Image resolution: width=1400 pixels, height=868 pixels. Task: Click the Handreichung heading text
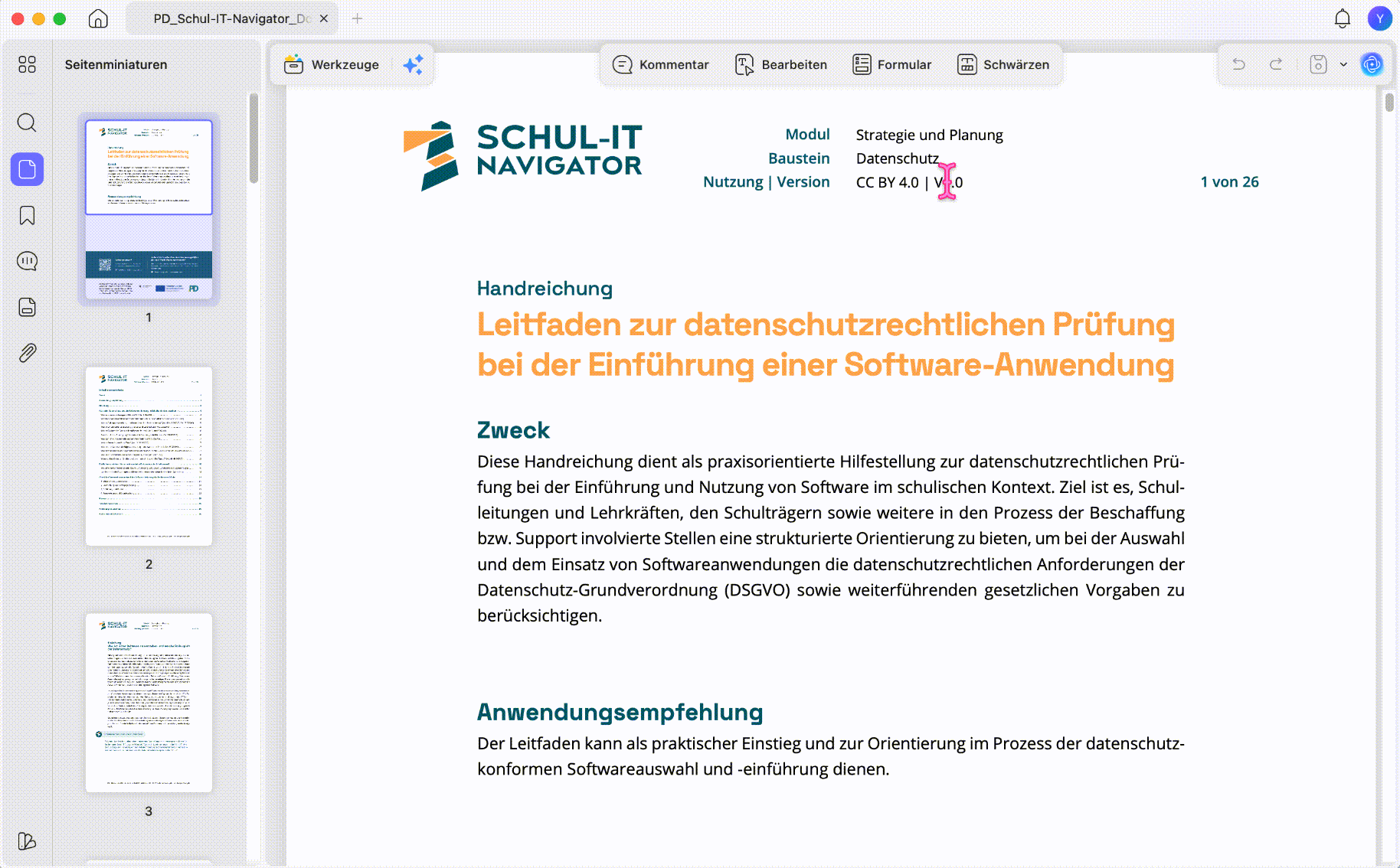click(545, 289)
